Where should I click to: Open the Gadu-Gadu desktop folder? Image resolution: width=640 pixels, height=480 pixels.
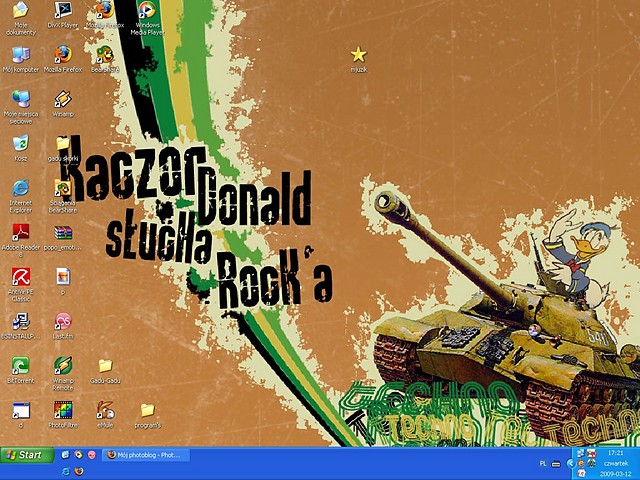(105, 371)
